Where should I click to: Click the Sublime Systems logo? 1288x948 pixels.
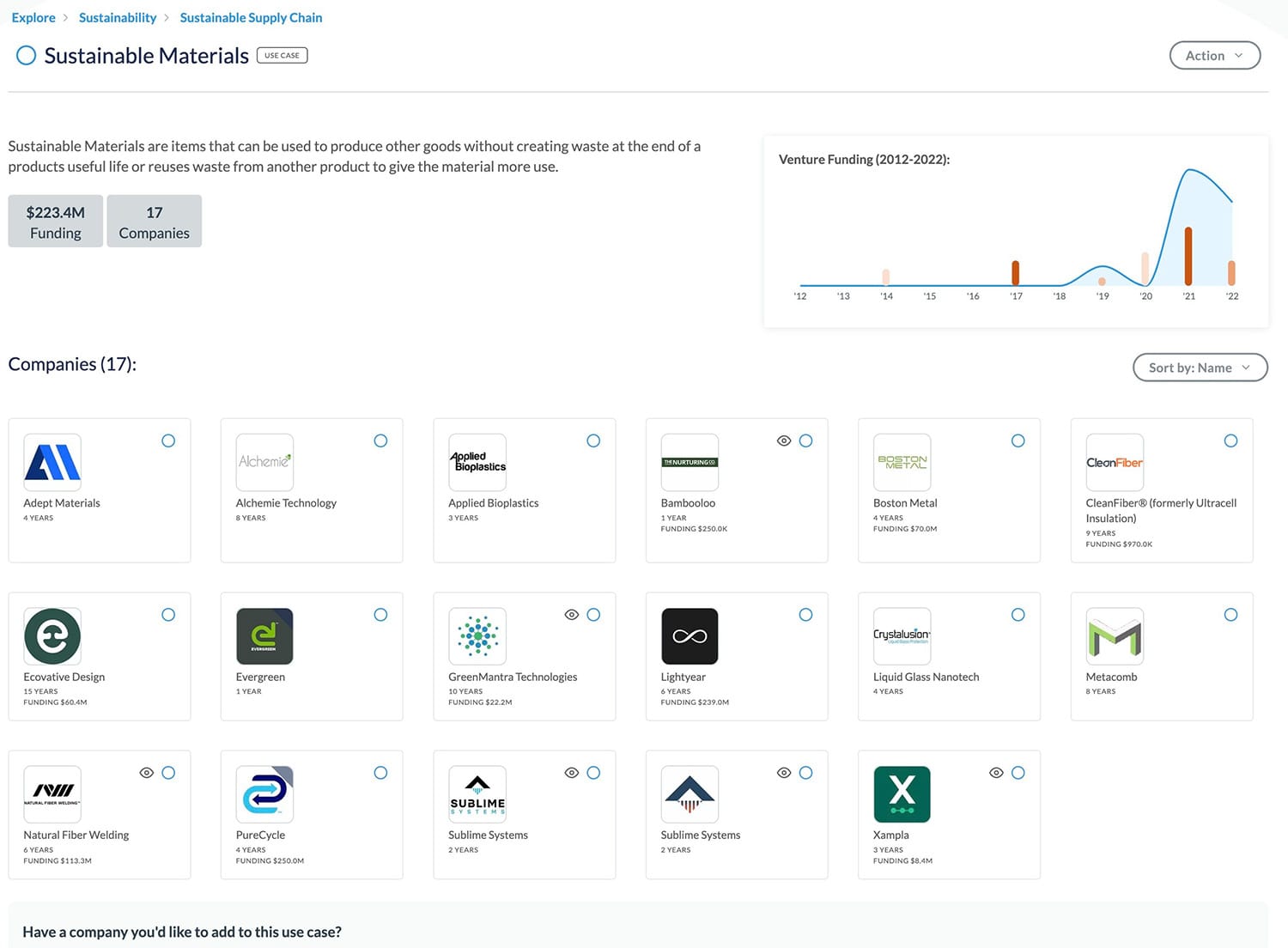tap(477, 793)
